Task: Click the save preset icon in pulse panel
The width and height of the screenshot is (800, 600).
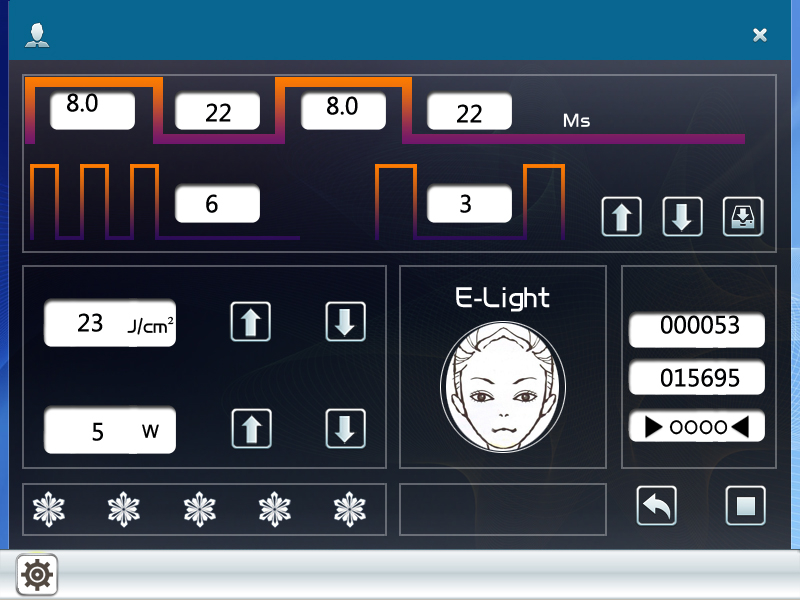Action: (x=743, y=216)
